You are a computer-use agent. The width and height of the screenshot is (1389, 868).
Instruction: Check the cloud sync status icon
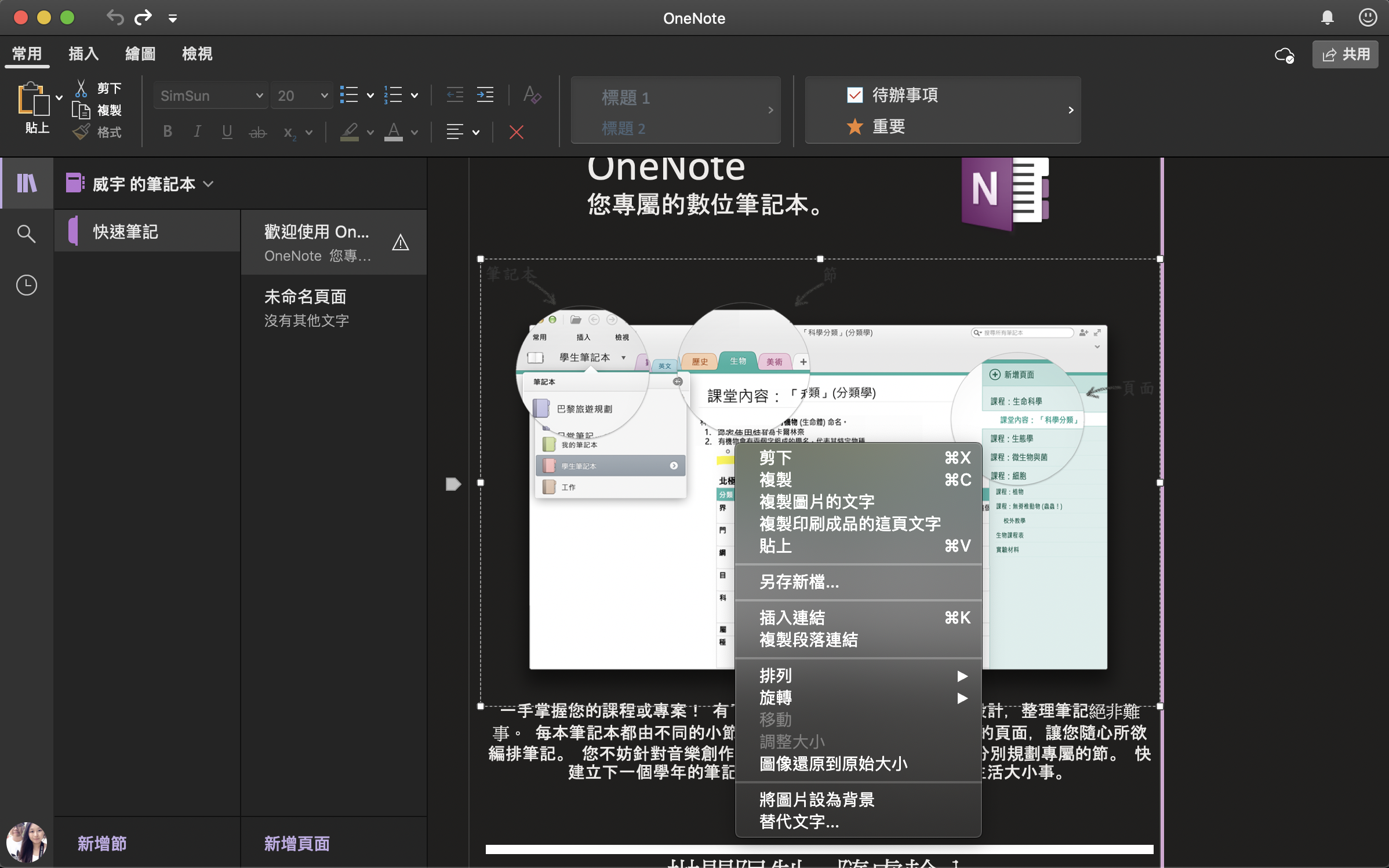click(x=1285, y=55)
